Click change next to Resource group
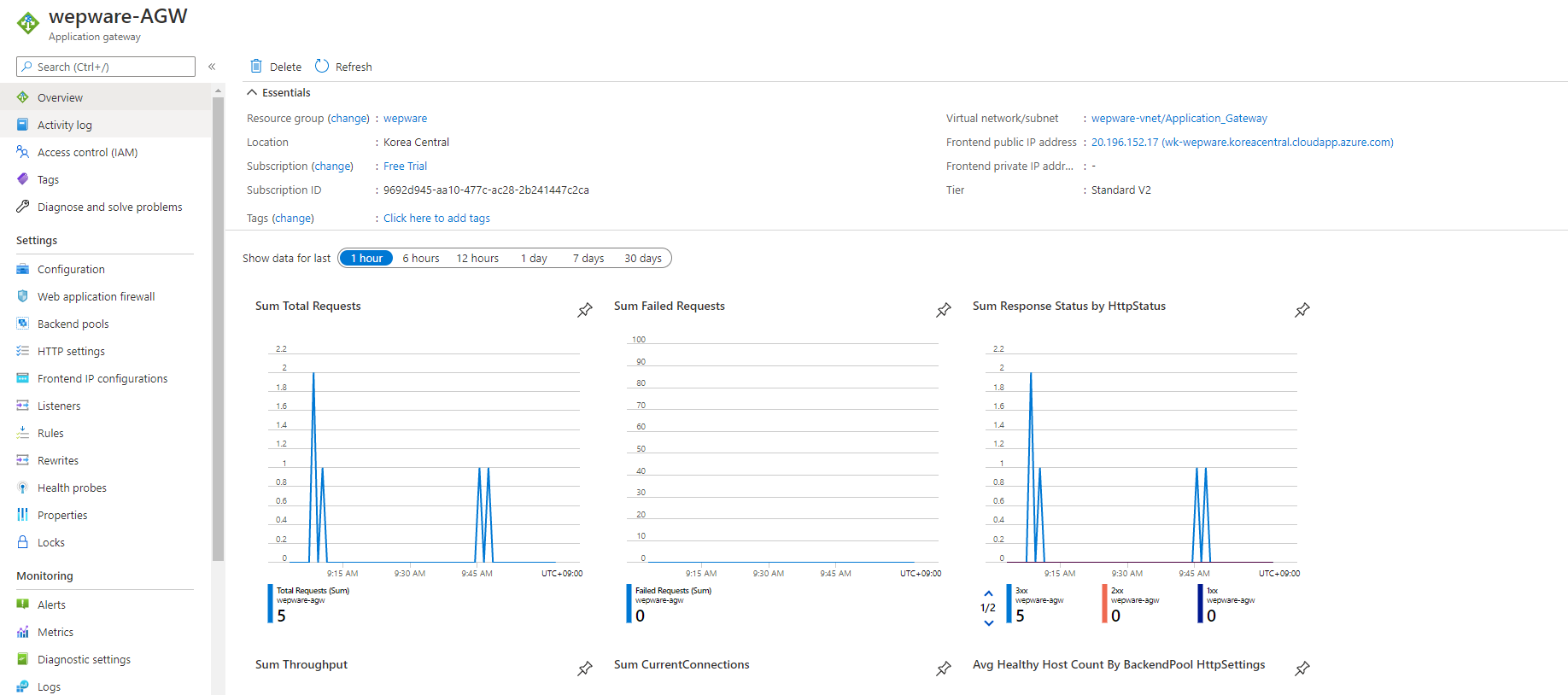Screen dimensions: 1568x695 coord(348,119)
